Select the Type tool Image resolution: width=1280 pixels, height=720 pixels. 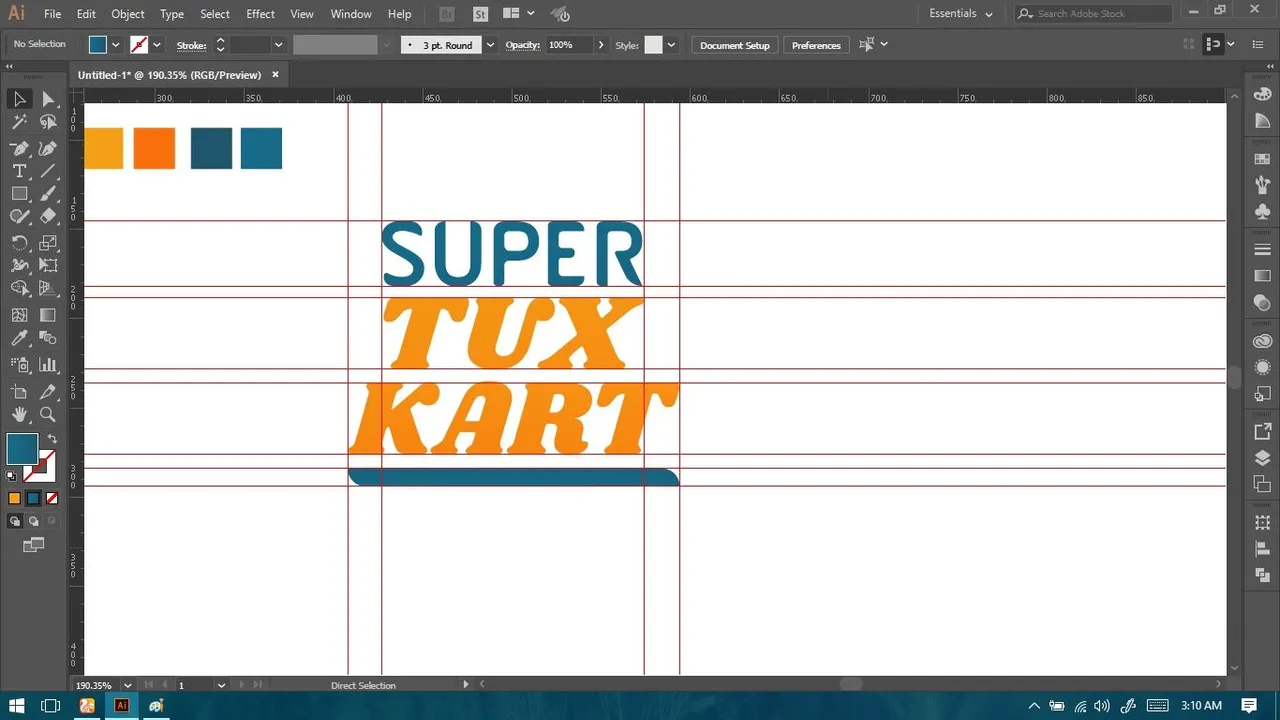pyautogui.click(x=19, y=171)
